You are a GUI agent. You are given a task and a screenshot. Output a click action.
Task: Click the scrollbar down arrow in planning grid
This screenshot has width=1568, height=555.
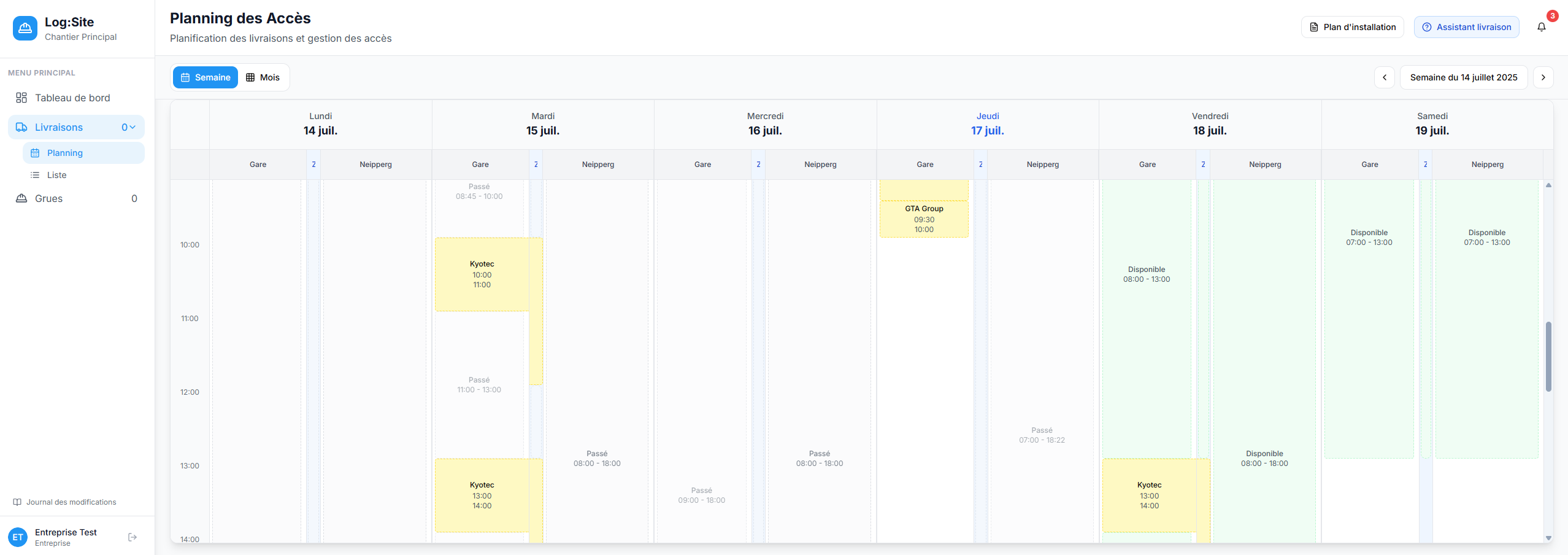1548,538
